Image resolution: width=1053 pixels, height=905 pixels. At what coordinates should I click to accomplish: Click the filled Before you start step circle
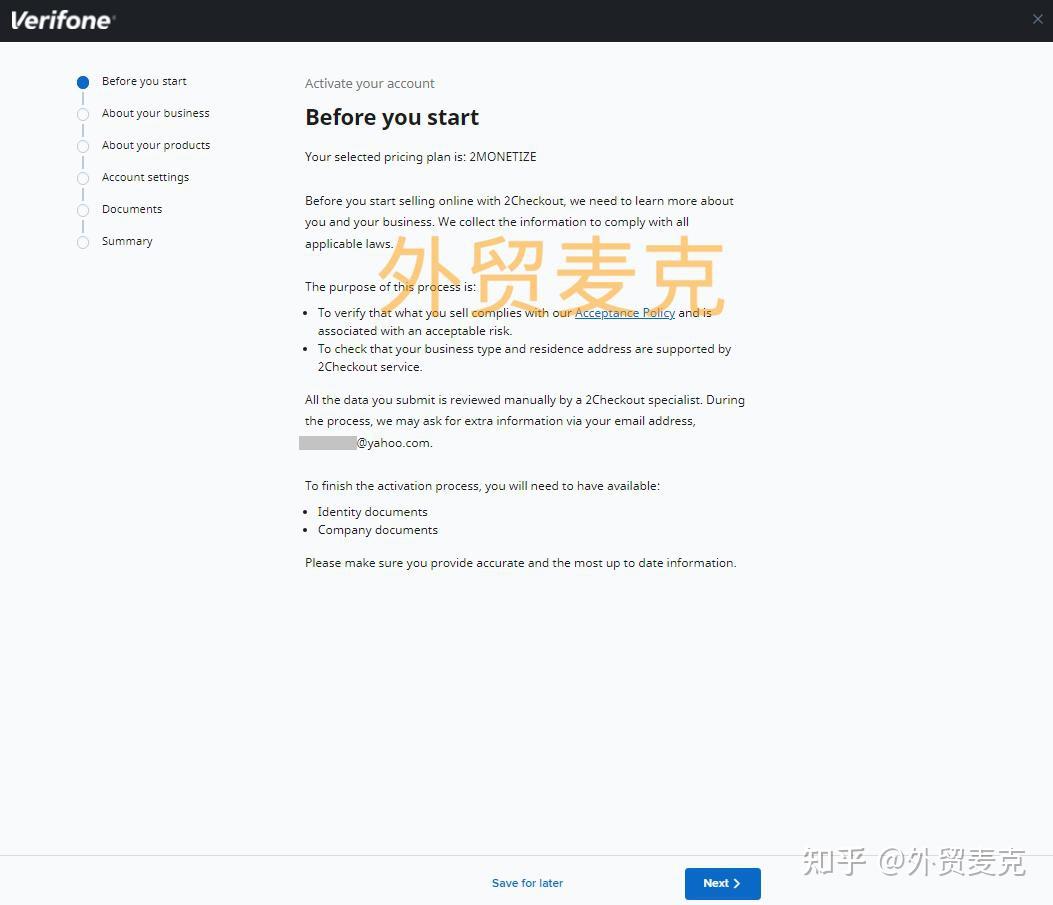(83, 82)
